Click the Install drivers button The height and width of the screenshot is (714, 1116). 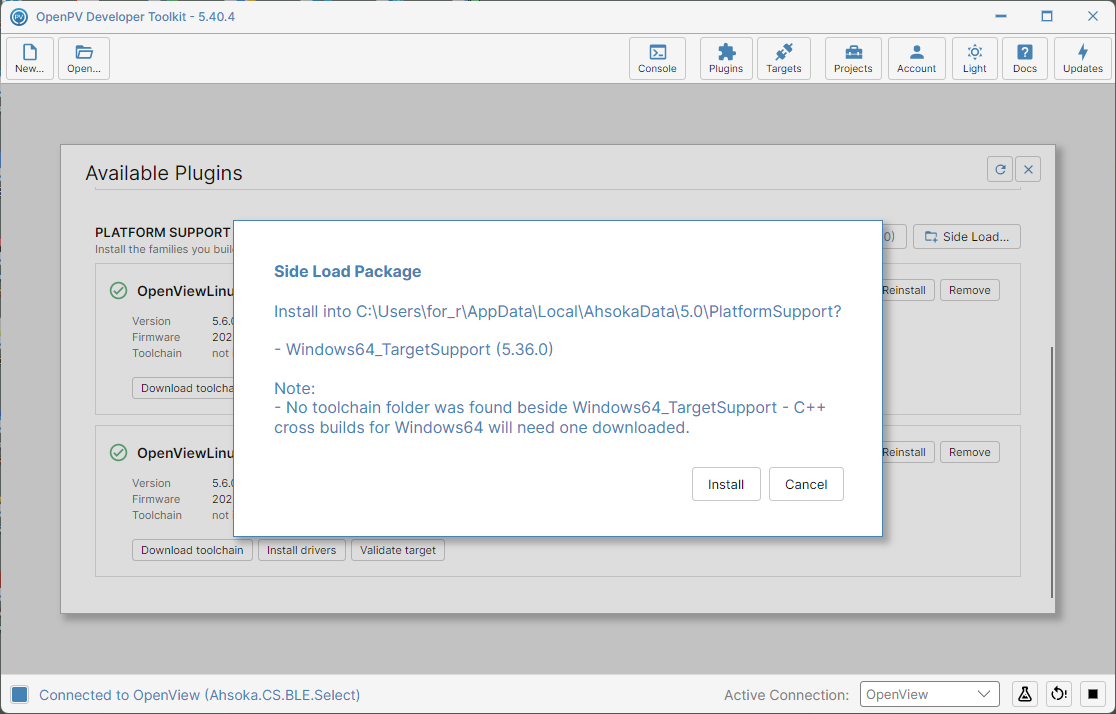coord(302,550)
